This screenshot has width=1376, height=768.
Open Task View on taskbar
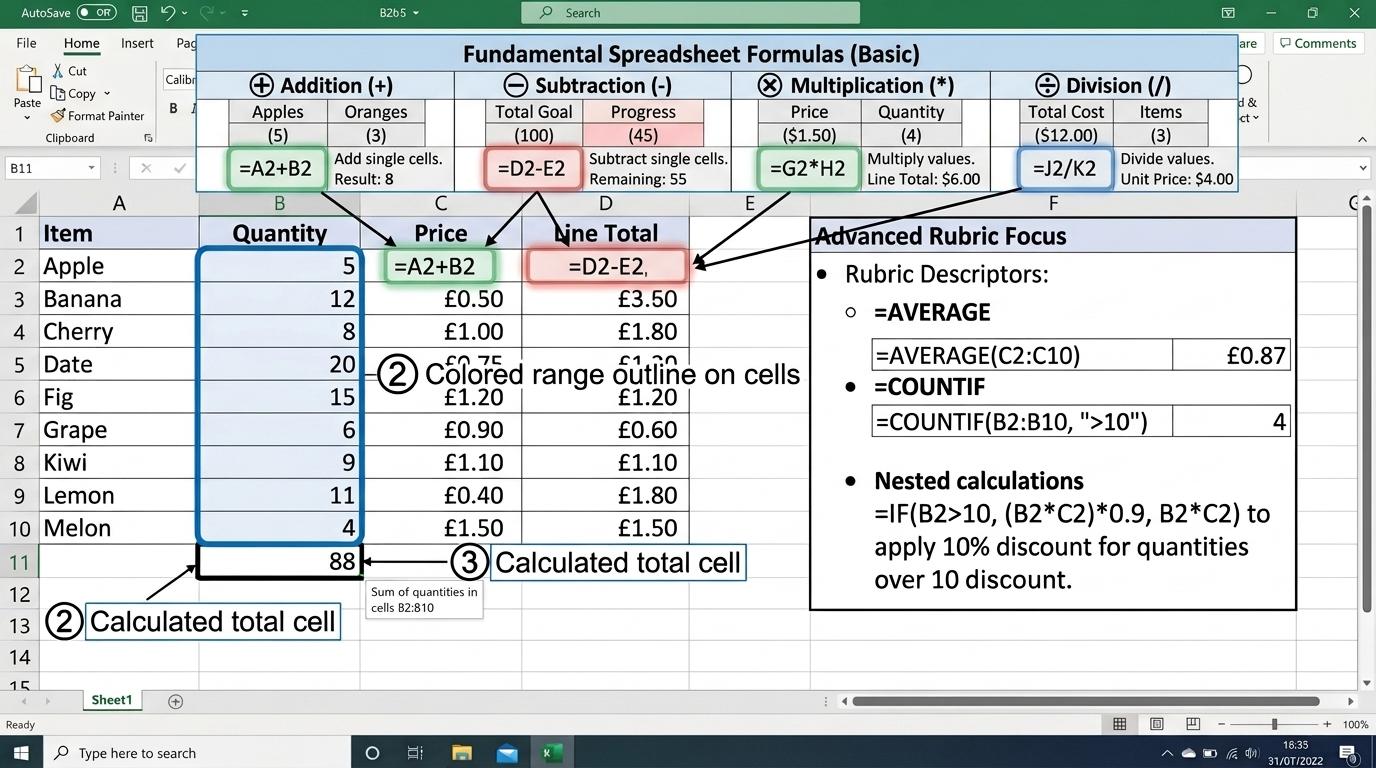click(x=416, y=753)
